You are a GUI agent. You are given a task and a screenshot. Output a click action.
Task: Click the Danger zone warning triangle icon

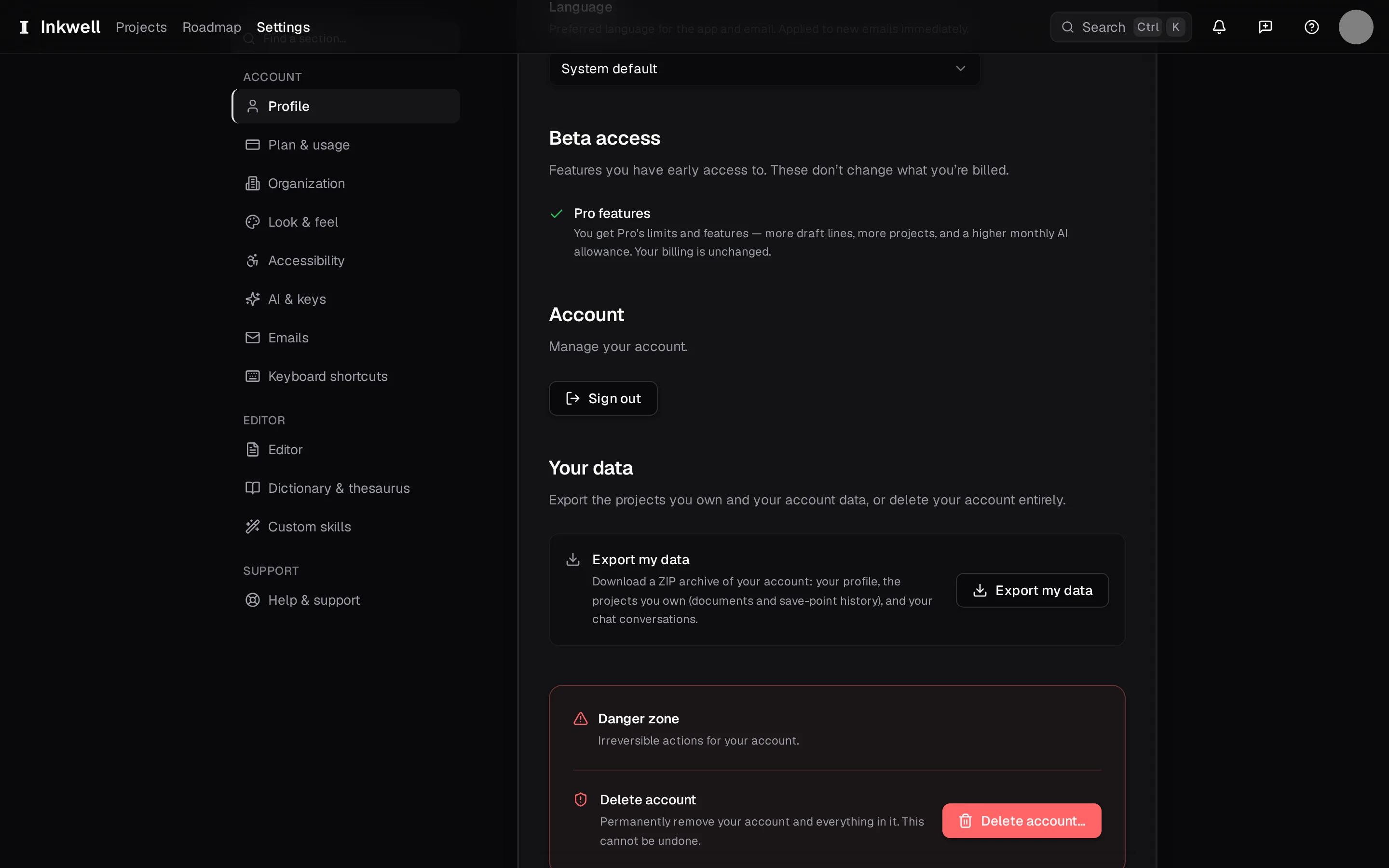[x=580, y=719]
